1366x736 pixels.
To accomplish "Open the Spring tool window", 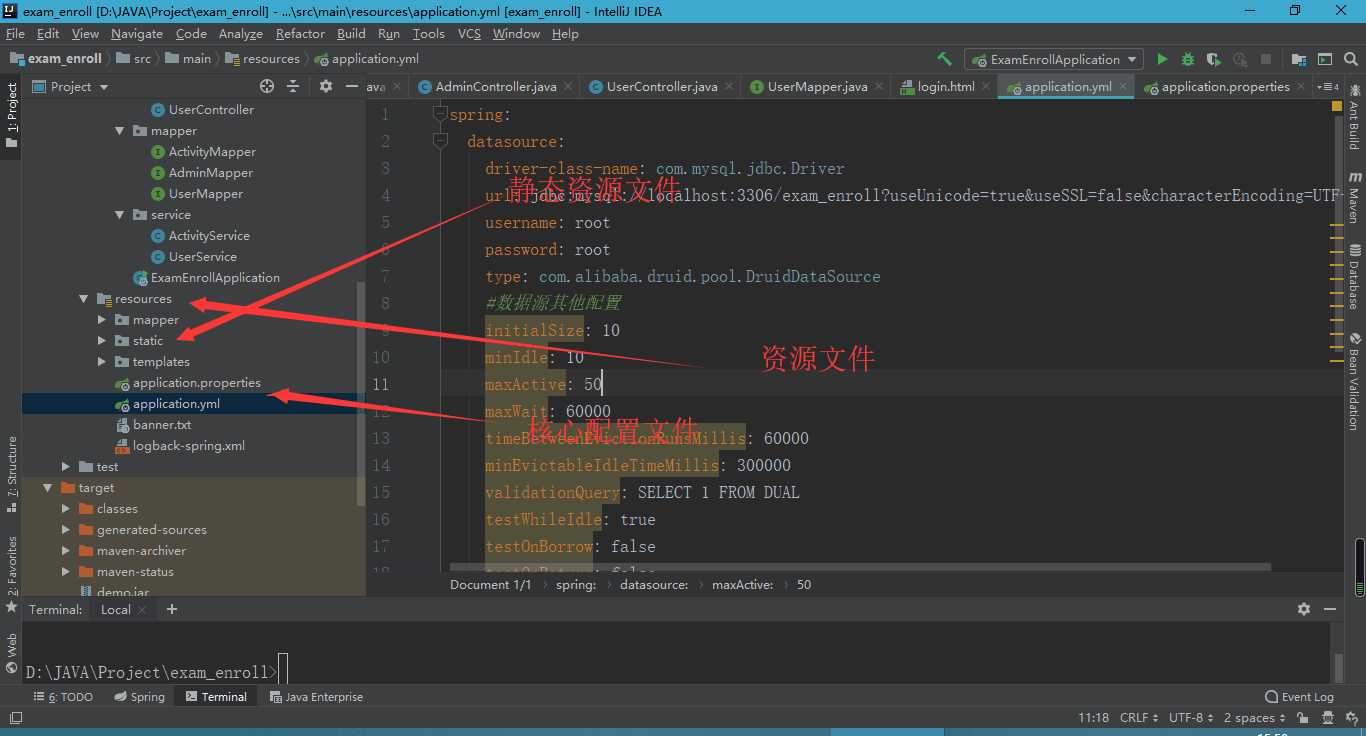I will 139,697.
